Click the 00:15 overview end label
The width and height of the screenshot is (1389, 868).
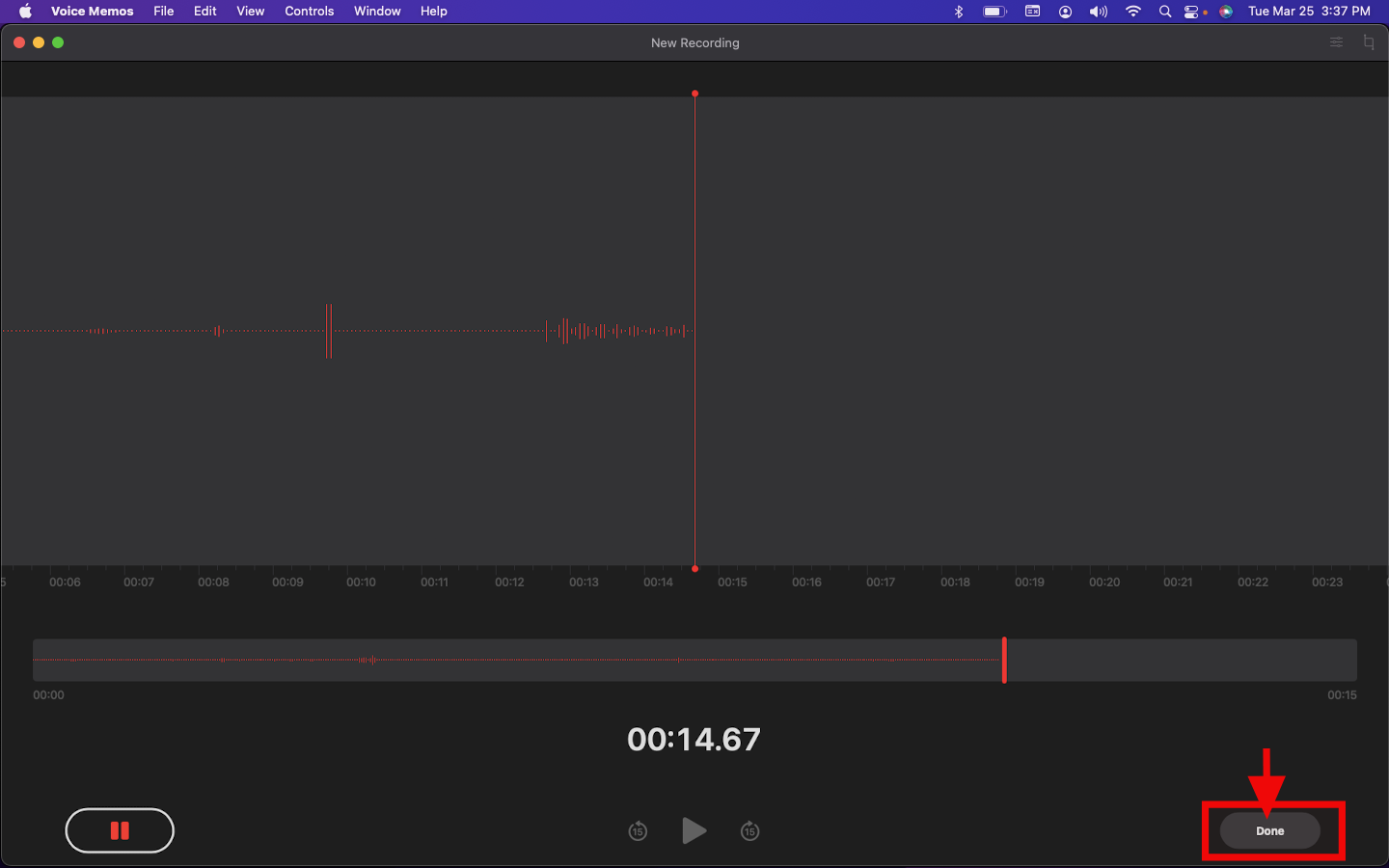pos(1342,695)
